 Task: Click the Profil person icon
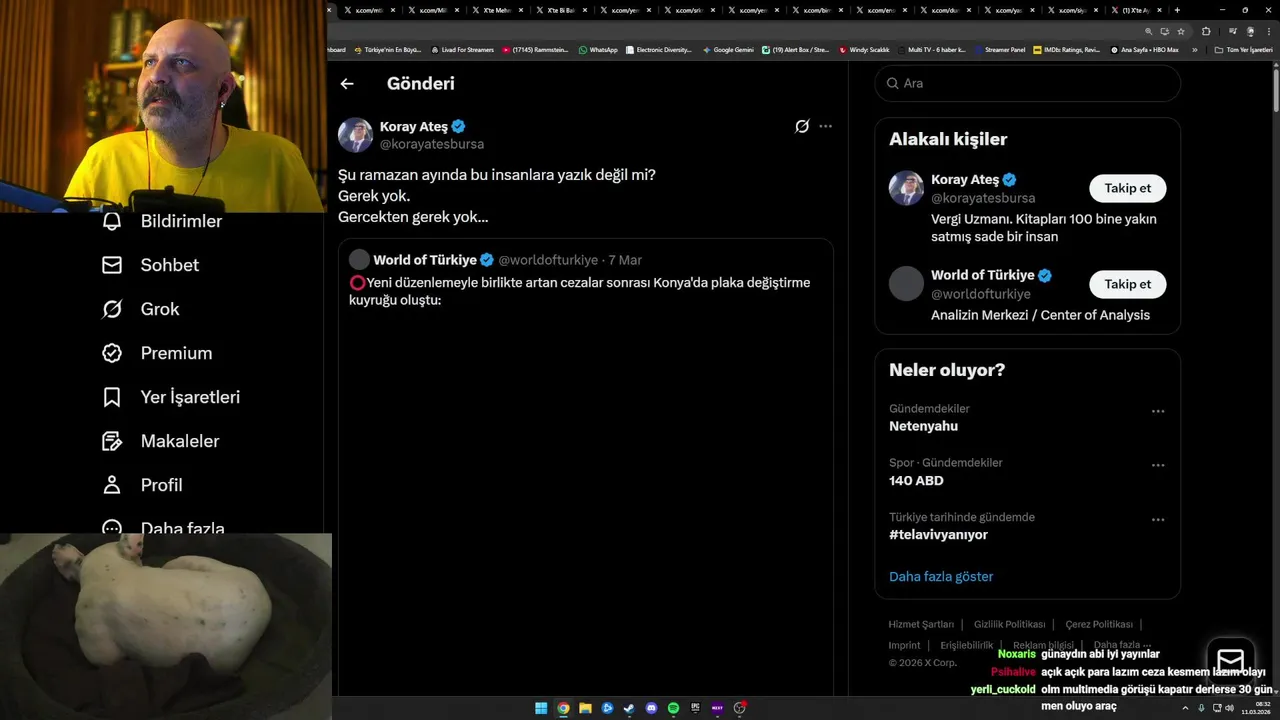[x=112, y=485]
